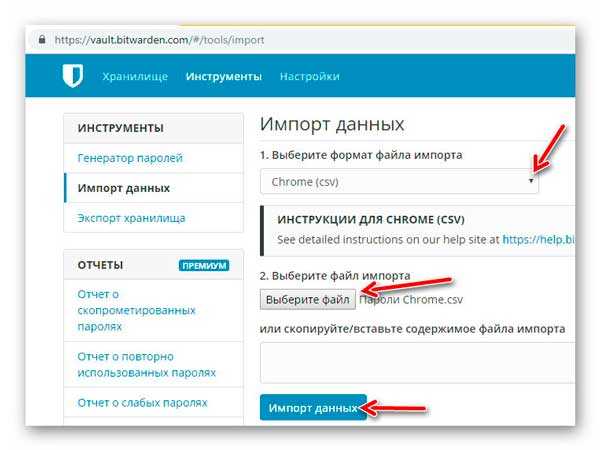
Task: Click the ПРЕМИУМ badge
Action: point(204,266)
